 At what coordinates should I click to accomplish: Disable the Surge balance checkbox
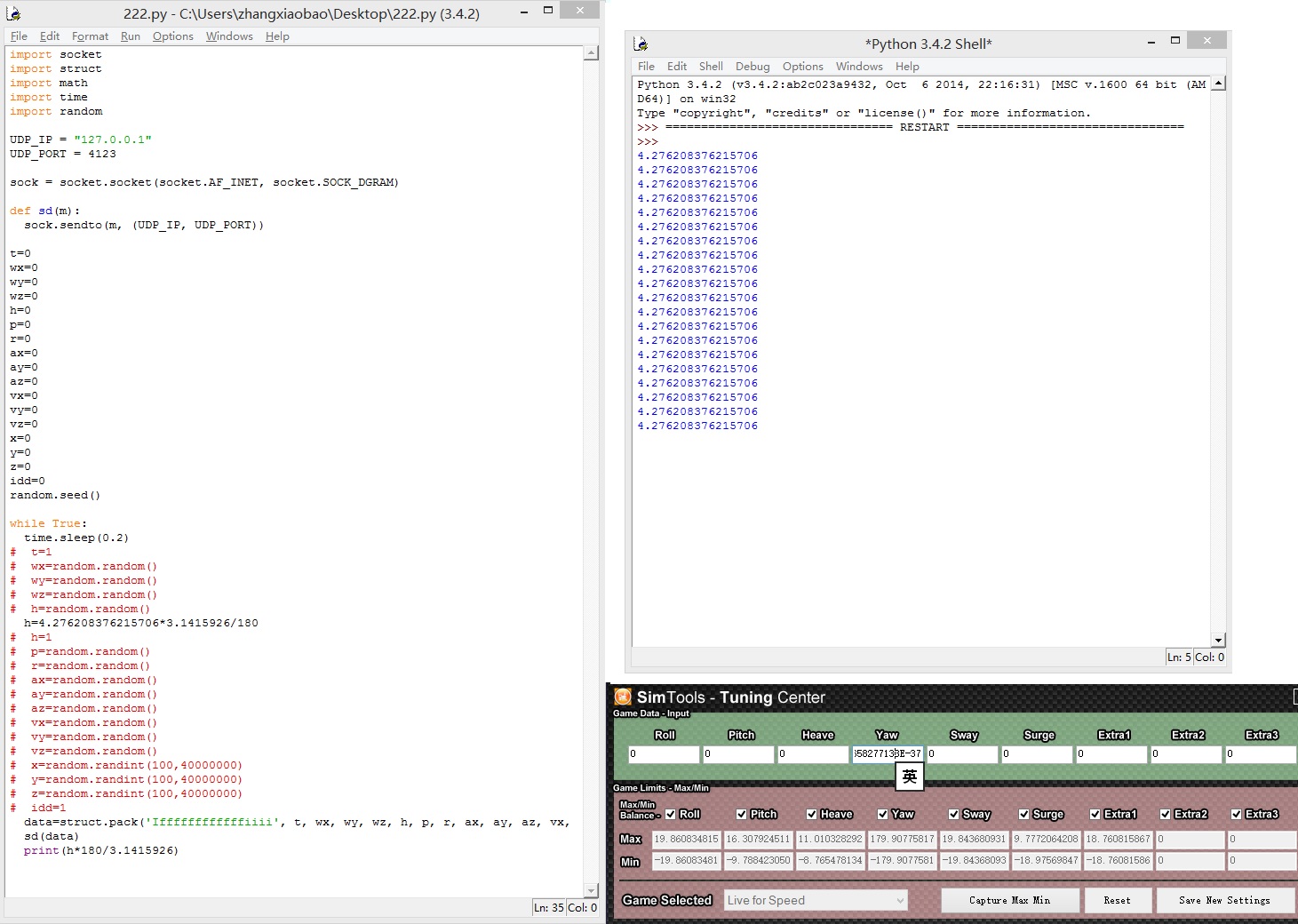tap(1023, 814)
